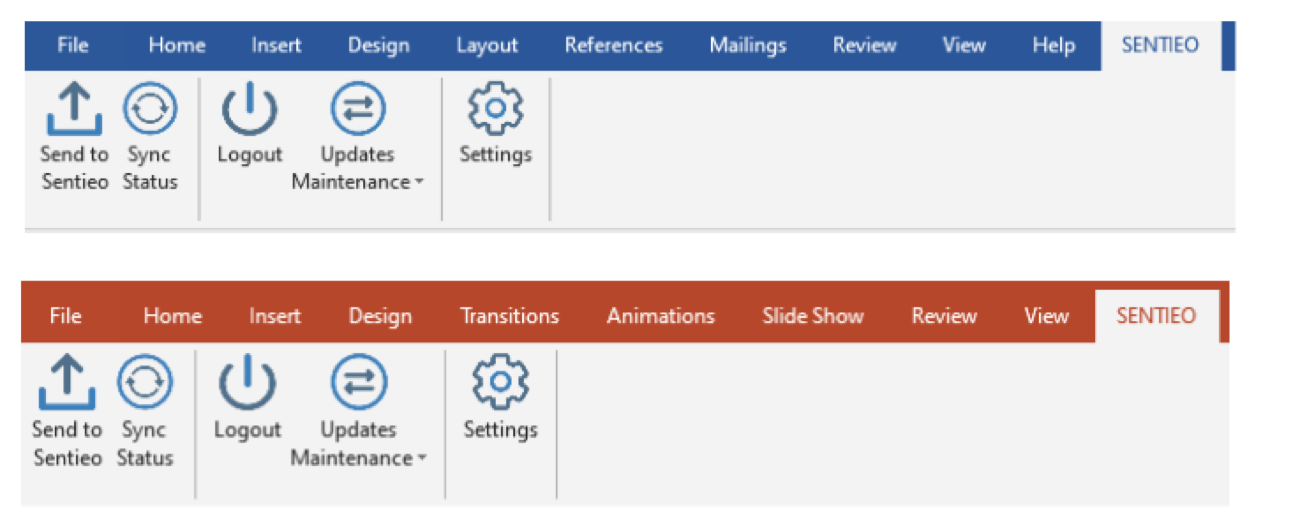Click Sync Status icon in Word ribbon

[x=150, y=109]
